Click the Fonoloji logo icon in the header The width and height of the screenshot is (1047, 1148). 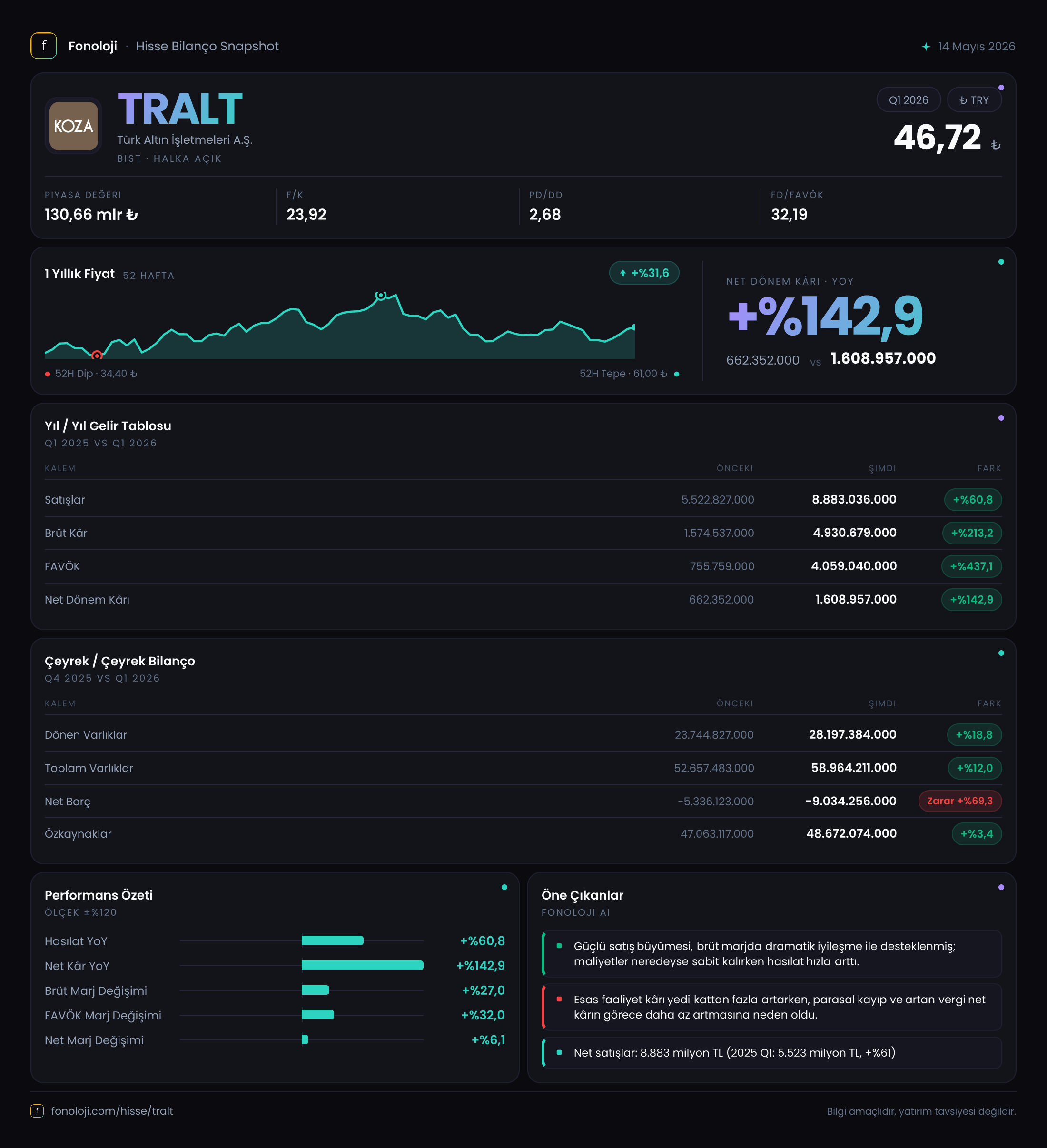(44, 46)
